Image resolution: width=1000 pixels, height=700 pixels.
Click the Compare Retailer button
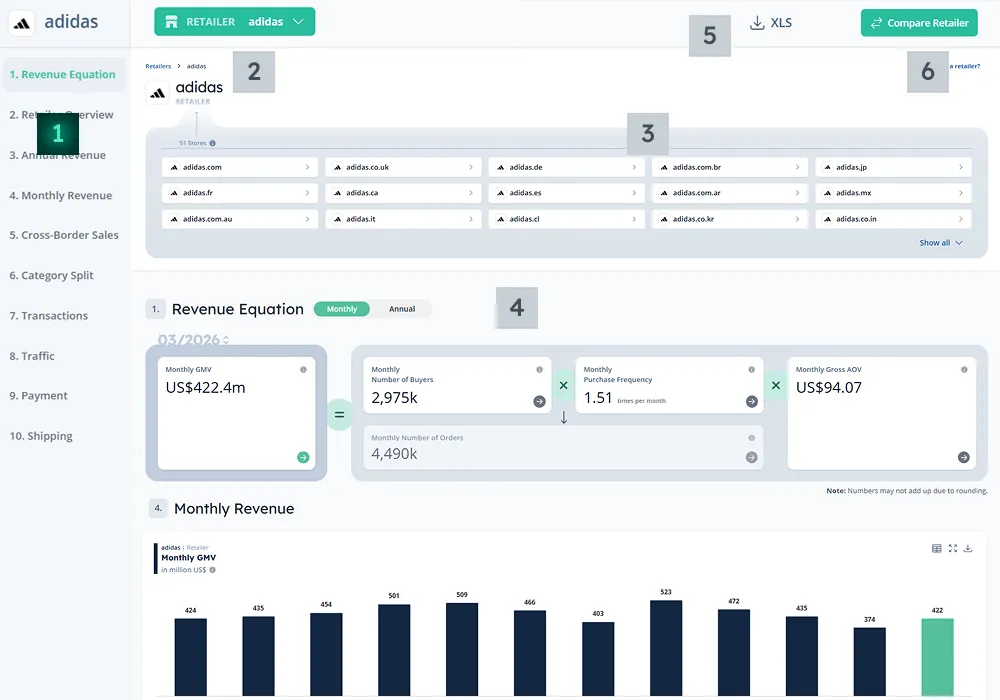(x=919, y=23)
